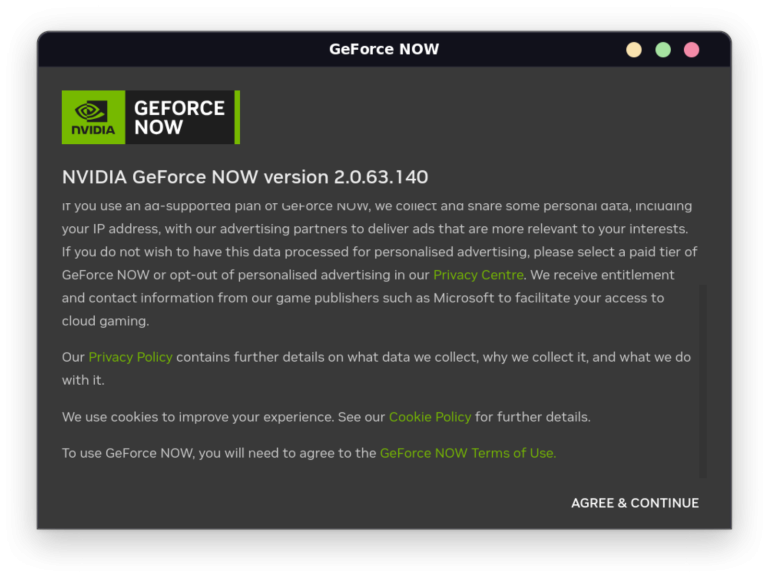Click the vertical scrollbar thumb
The width and height of the screenshot is (768, 576).
pos(702,380)
